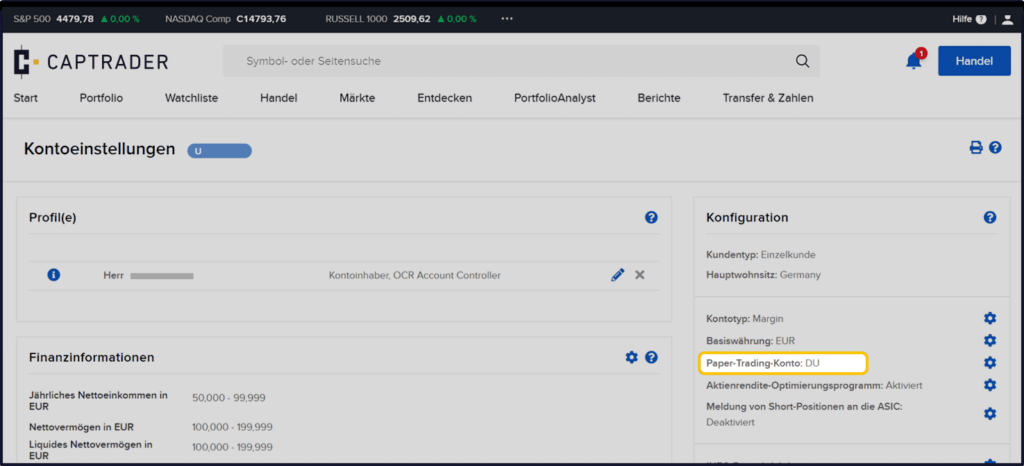1024x466 pixels.
Task: Click Kontoinhaber, OCR Account Controller text
Action: (415, 275)
